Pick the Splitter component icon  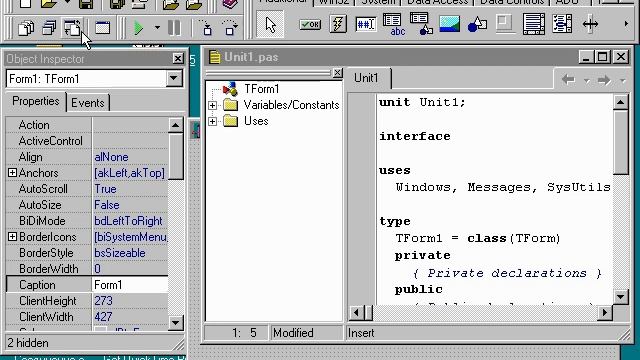(590, 24)
